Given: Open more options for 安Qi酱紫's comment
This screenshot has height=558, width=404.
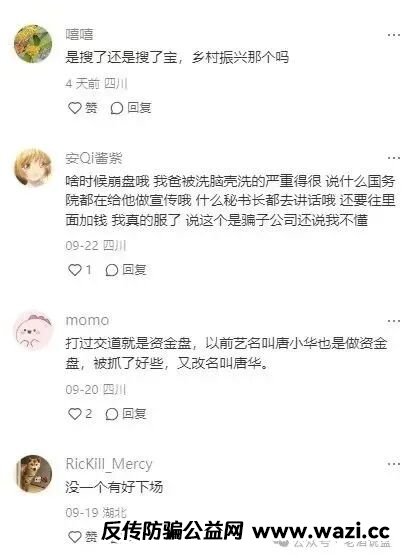Looking at the screenshot, I should point(394,158).
